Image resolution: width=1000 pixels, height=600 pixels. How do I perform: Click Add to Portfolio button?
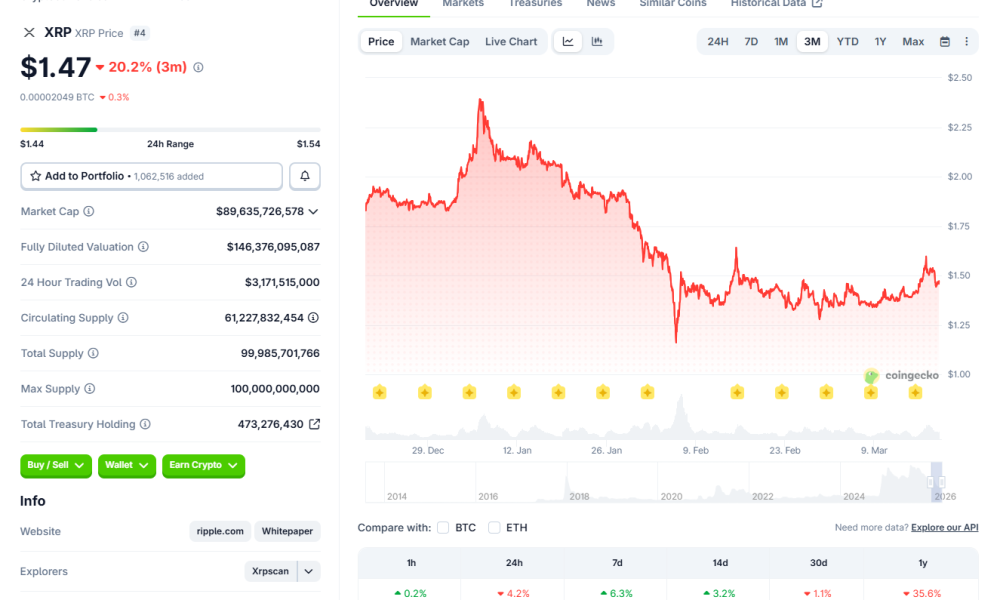[x=151, y=176]
